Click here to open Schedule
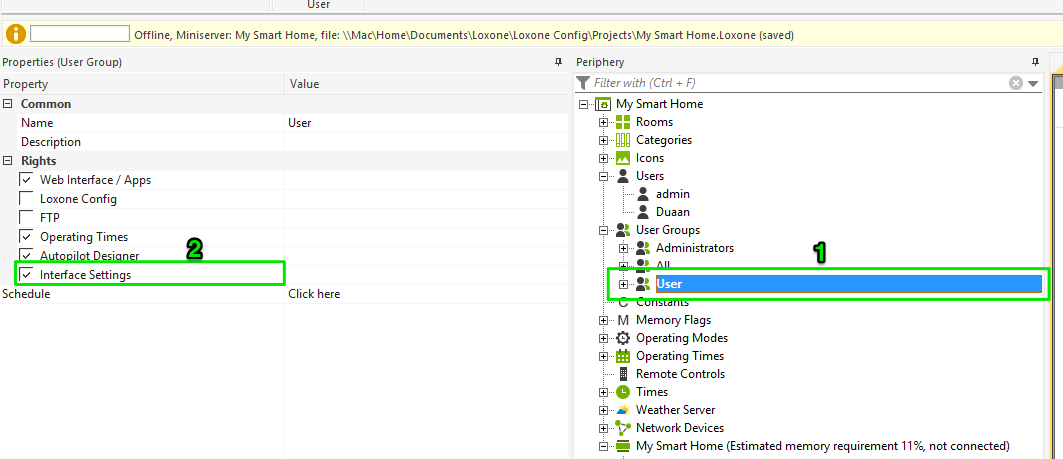The image size is (1063, 459). pos(314,294)
